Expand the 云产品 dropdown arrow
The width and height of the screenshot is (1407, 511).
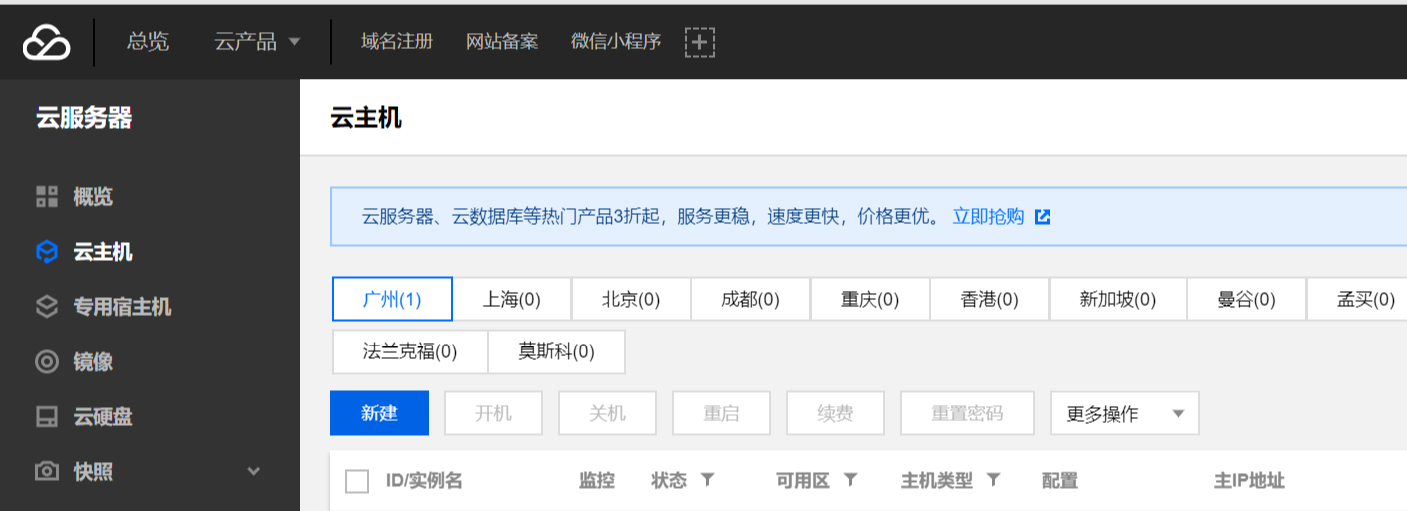pyautogui.click(x=294, y=42)
